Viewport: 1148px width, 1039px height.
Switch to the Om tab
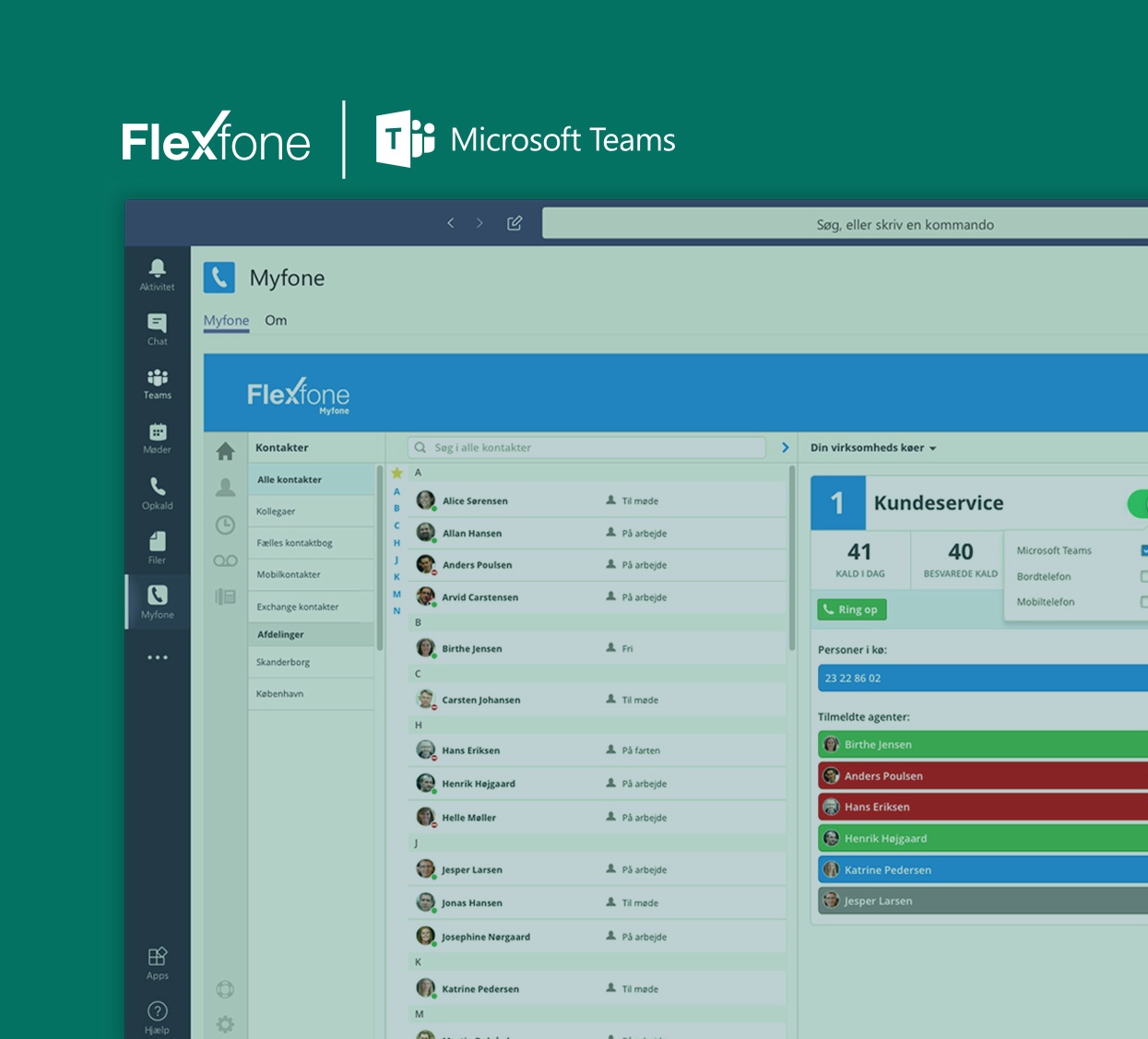(x=276, y=321)
